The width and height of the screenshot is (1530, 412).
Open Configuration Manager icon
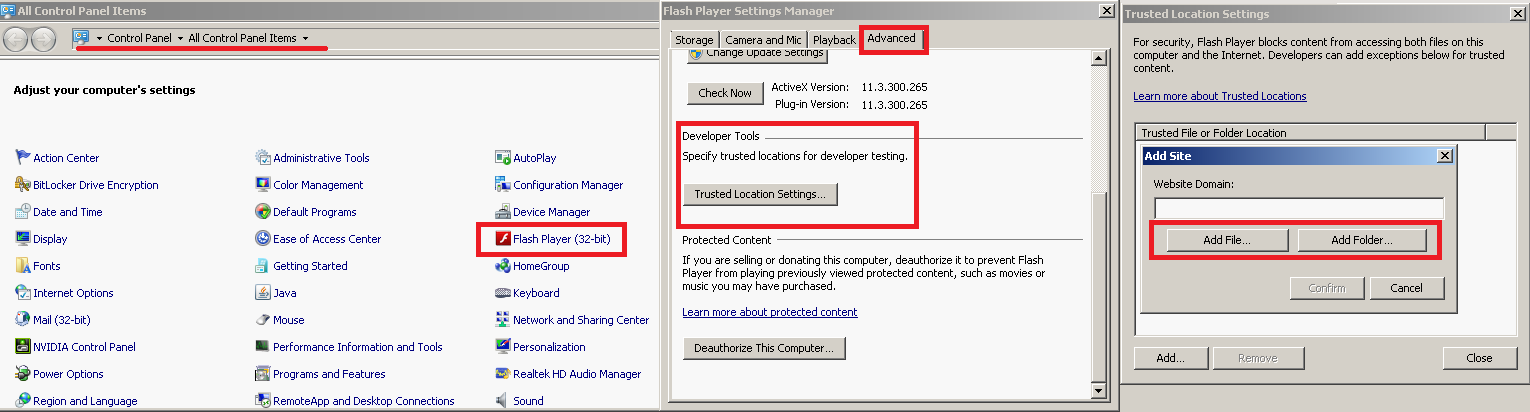[504, 185]
